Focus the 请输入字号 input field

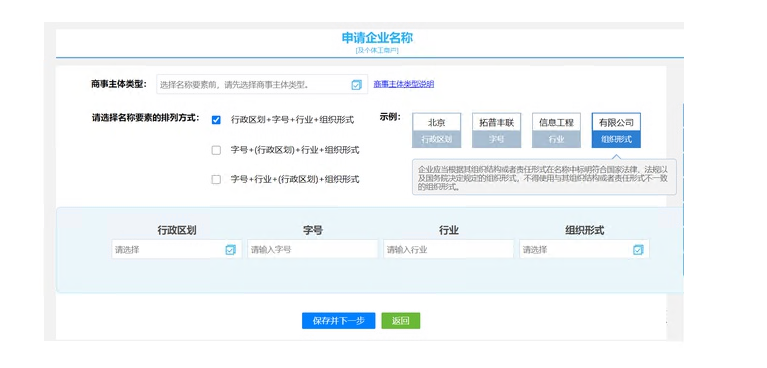(313, 250)
